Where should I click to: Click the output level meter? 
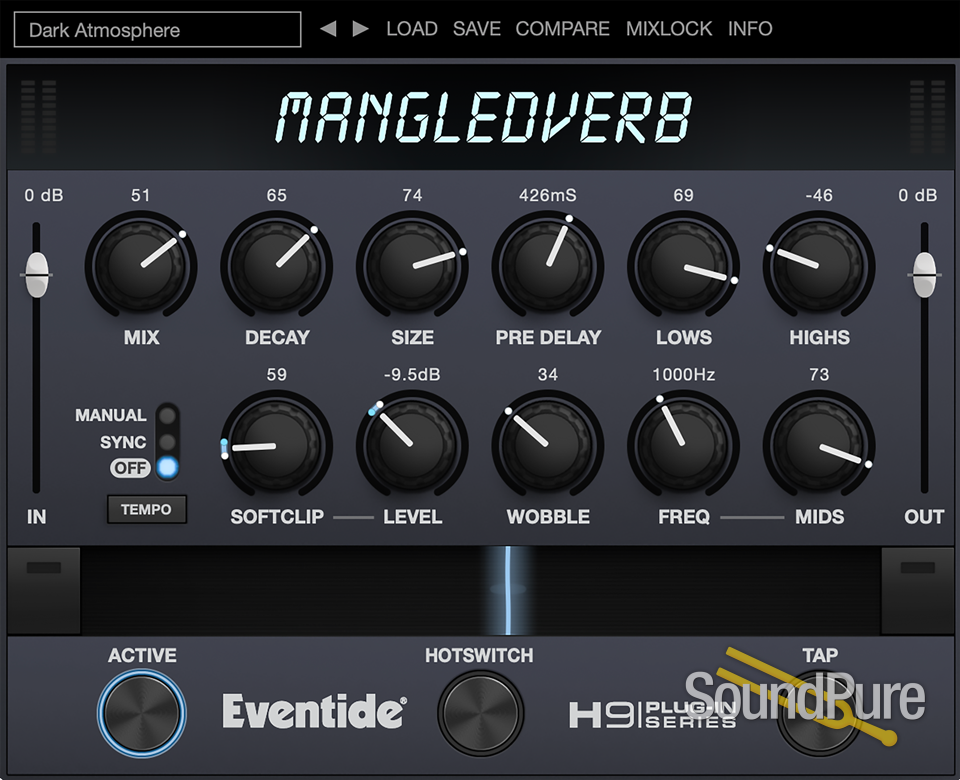927,116
